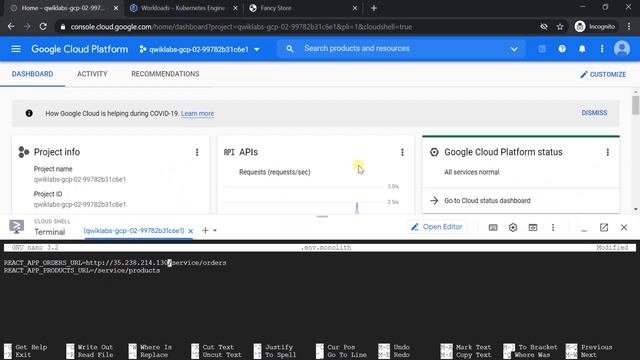640x360 pixels.
Task: Open the notifications bell
Action: point(582,49)
